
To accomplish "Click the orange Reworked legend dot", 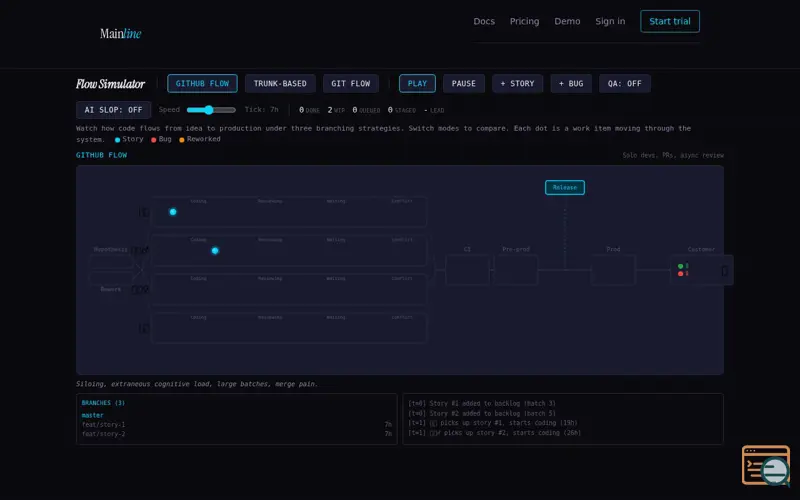I will tap(182, 140).
